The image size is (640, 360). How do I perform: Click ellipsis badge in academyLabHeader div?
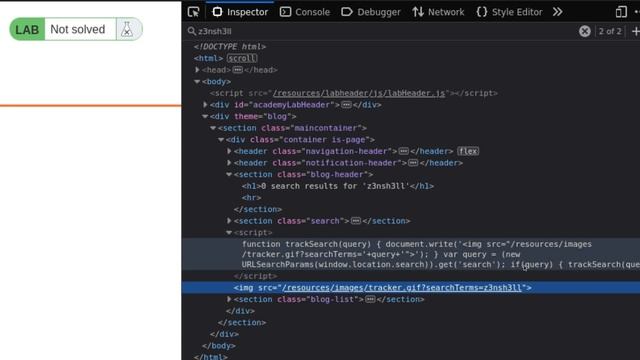346,105
